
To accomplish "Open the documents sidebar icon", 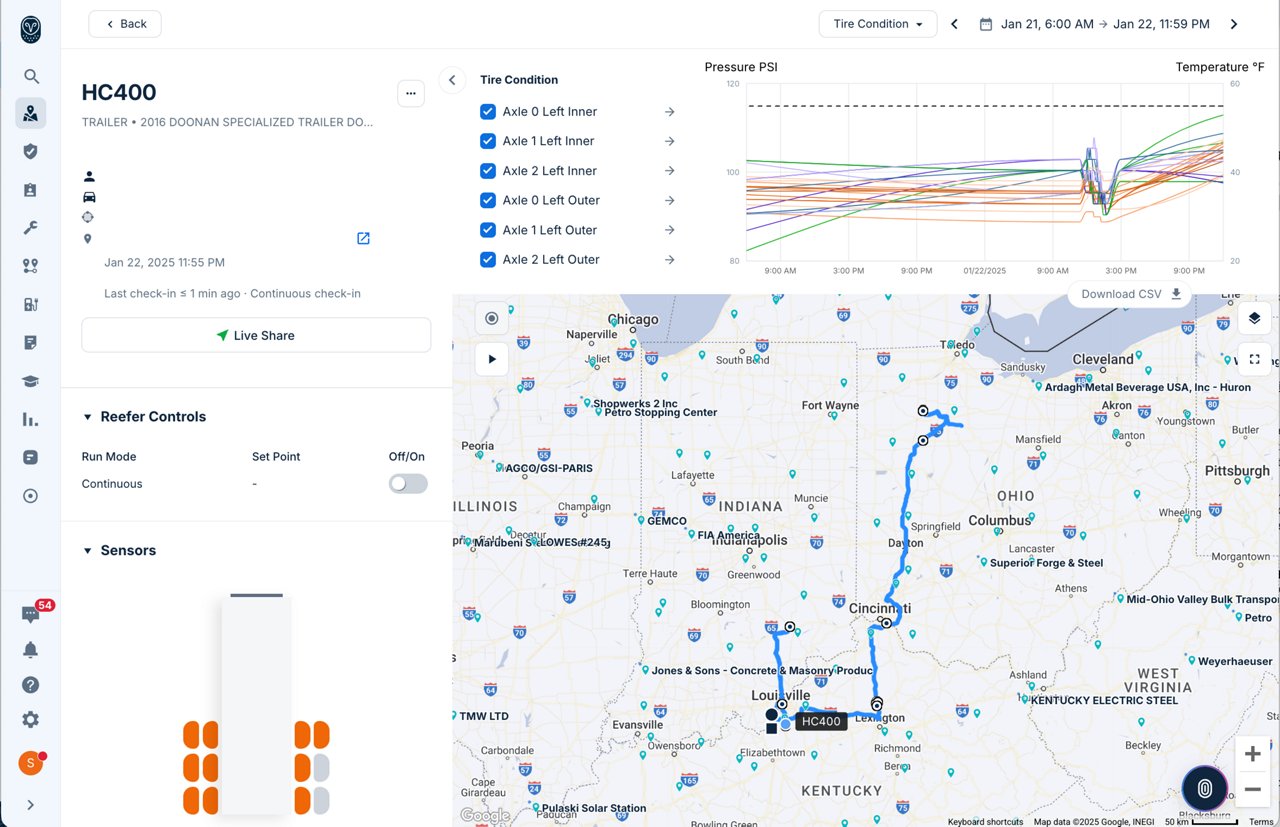I will (x=31, y=342).
